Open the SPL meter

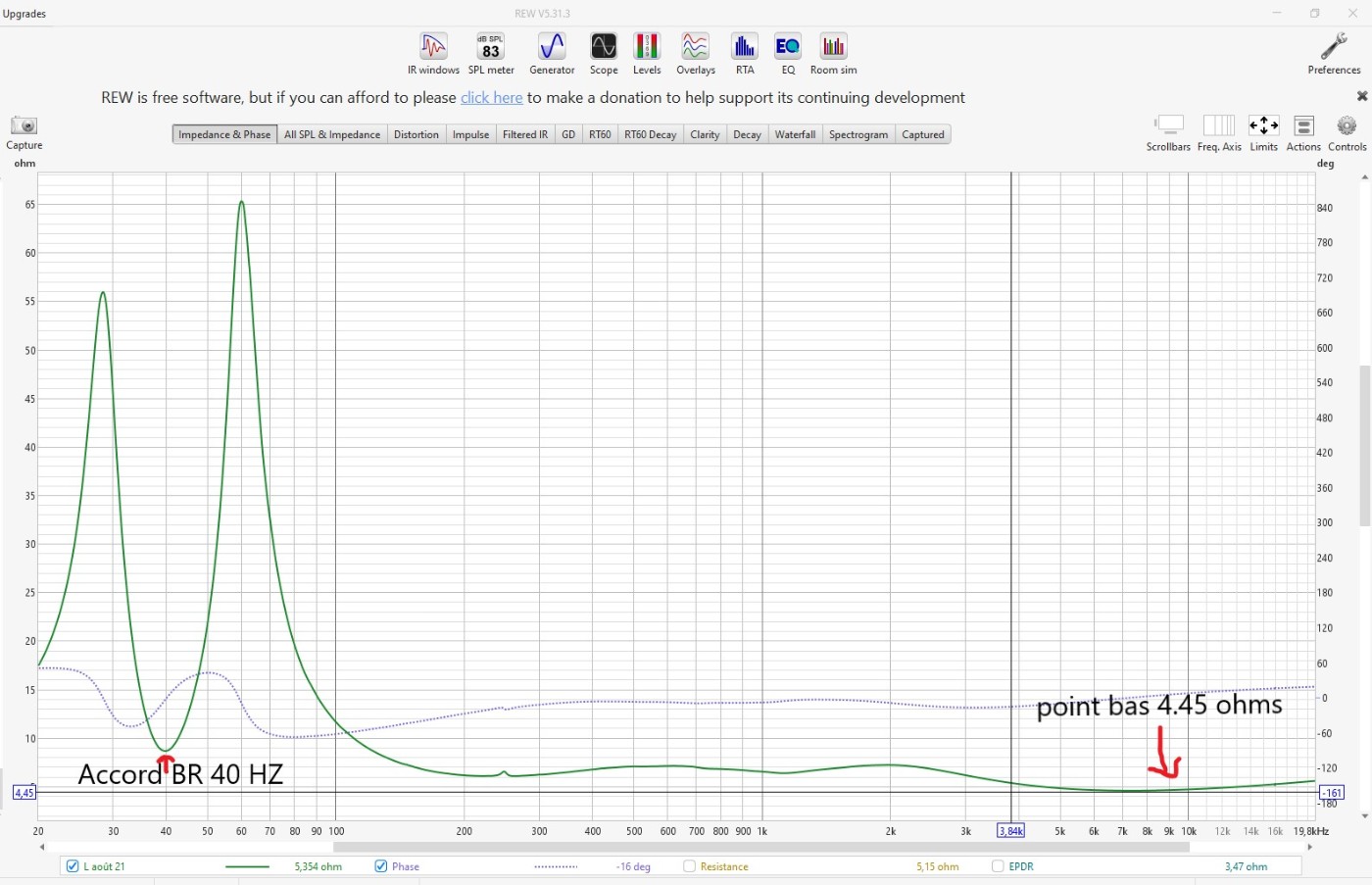pos(491,54)
